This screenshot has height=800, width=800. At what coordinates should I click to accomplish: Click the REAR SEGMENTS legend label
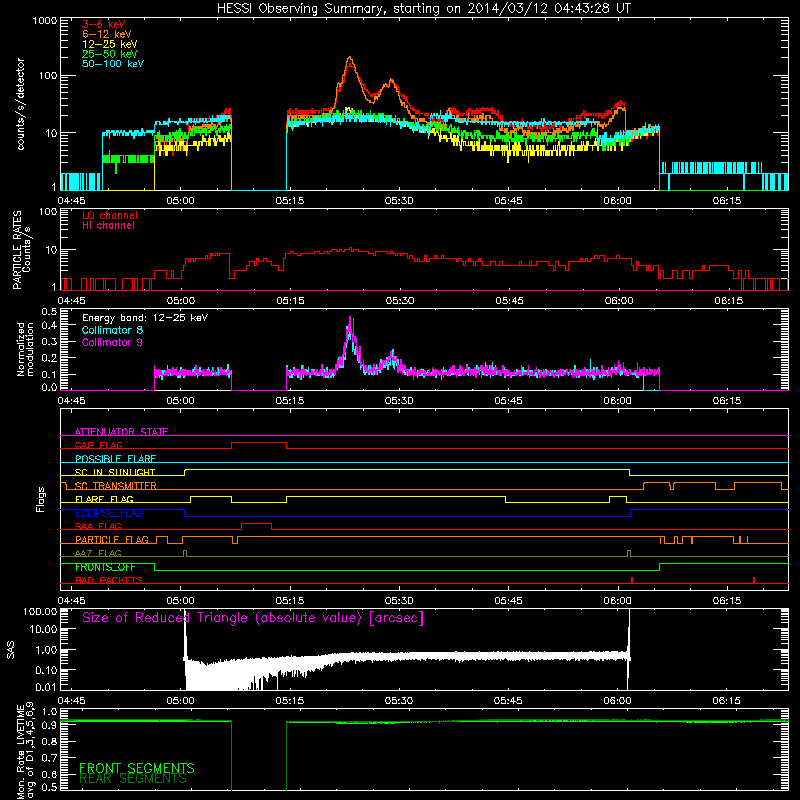133,779
